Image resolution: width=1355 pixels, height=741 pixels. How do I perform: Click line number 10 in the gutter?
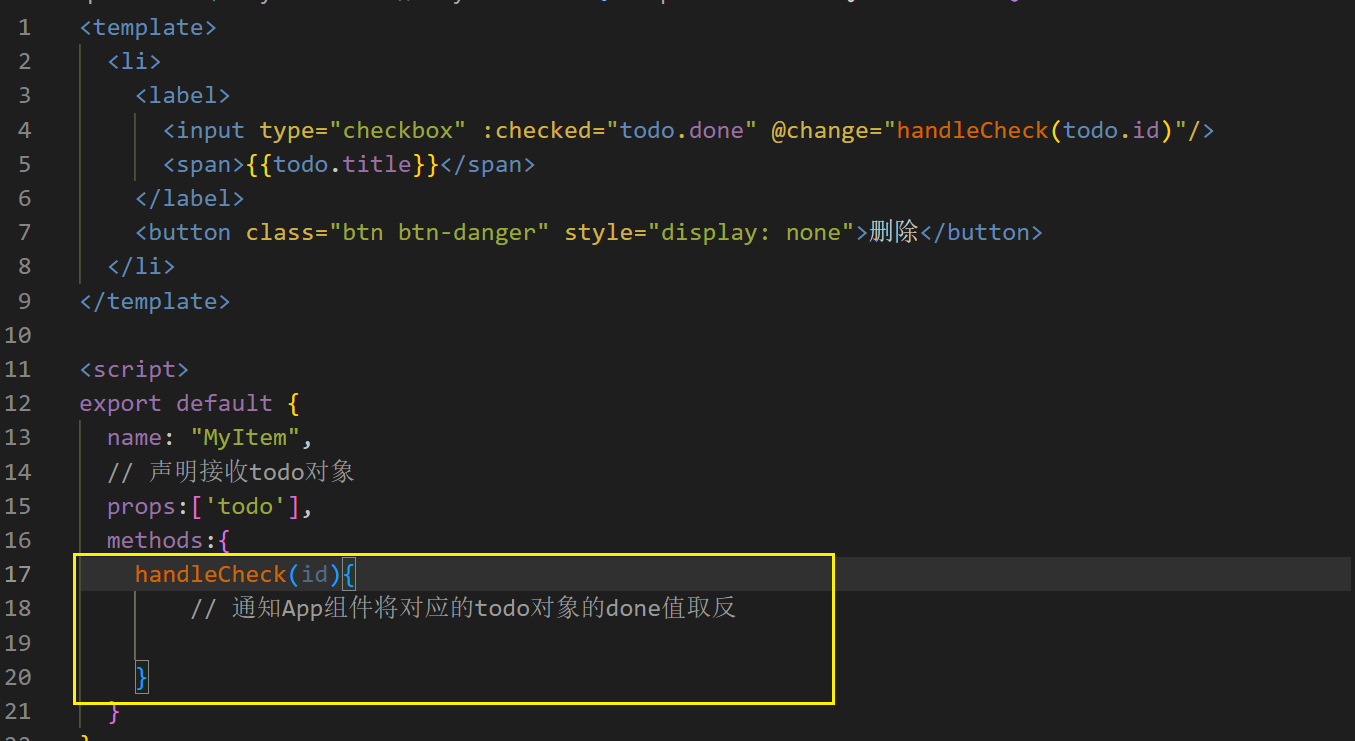pyautogui.click(x=18, y=335)
